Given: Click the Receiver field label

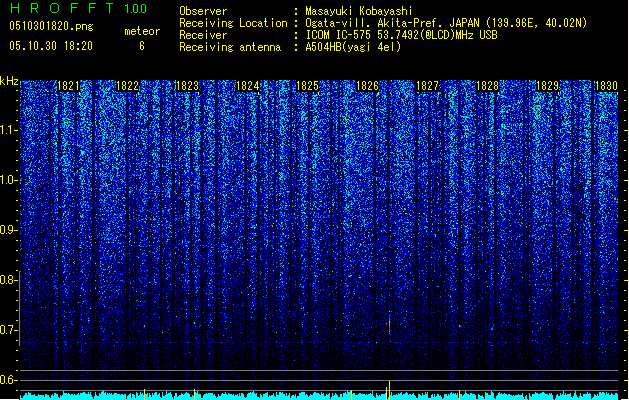Looking at the screenshot, I should pos(203,35).
